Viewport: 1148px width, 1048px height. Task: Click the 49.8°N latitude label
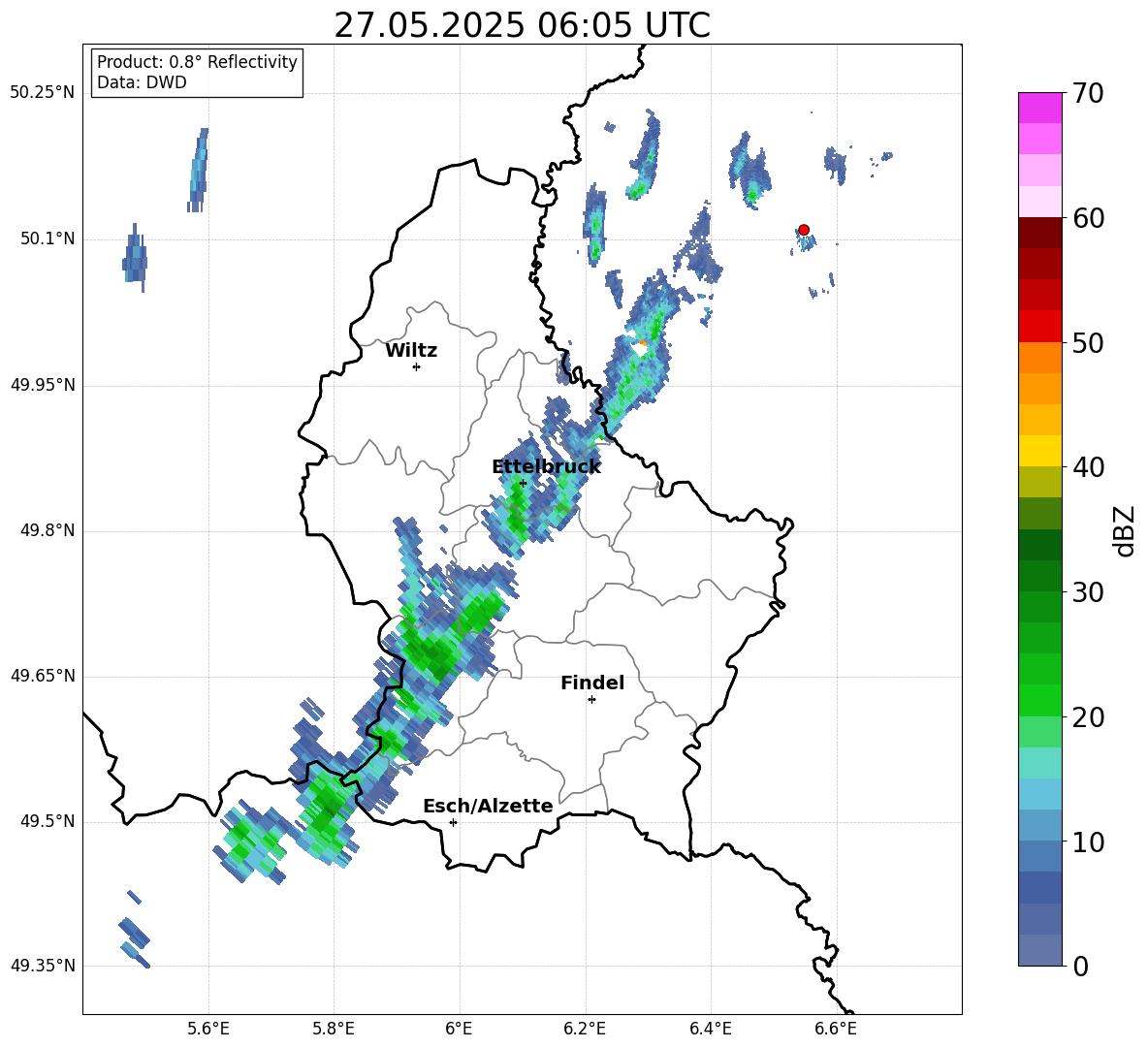[x=48, y=530]
